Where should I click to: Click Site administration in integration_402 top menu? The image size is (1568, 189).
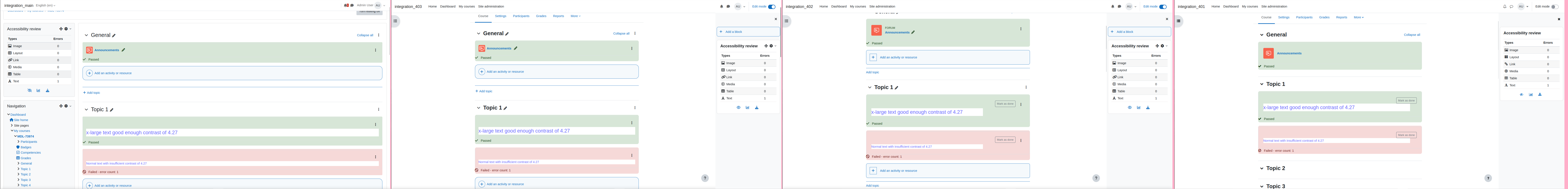(x=882, y=7)
